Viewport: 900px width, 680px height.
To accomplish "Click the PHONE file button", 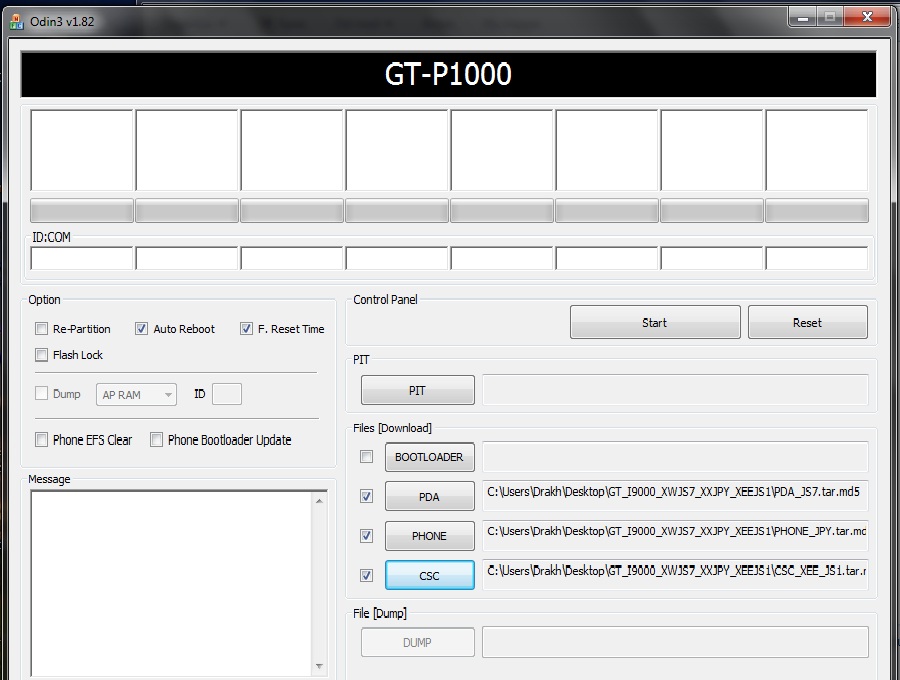I will [429, 536].
